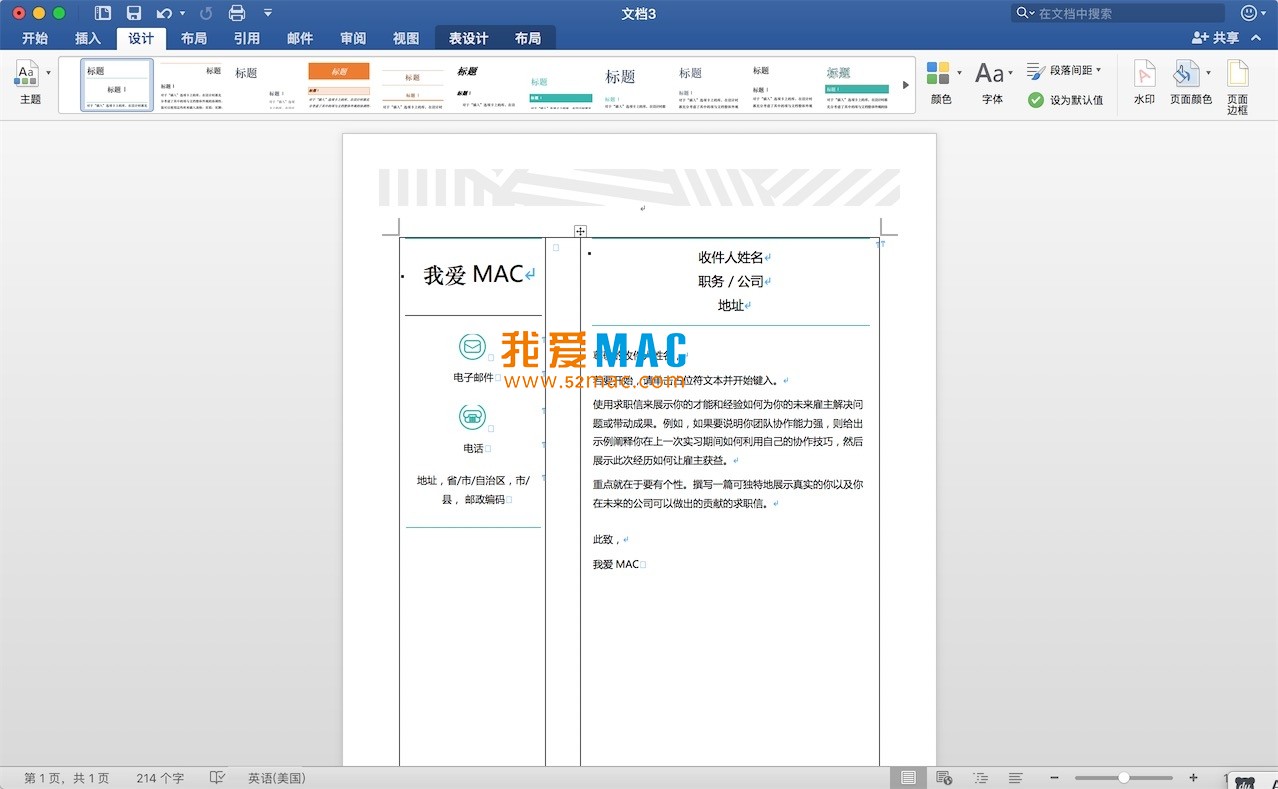Zoom in with the plus button
Screen dimensions: 1278x789
point(1193,778)
